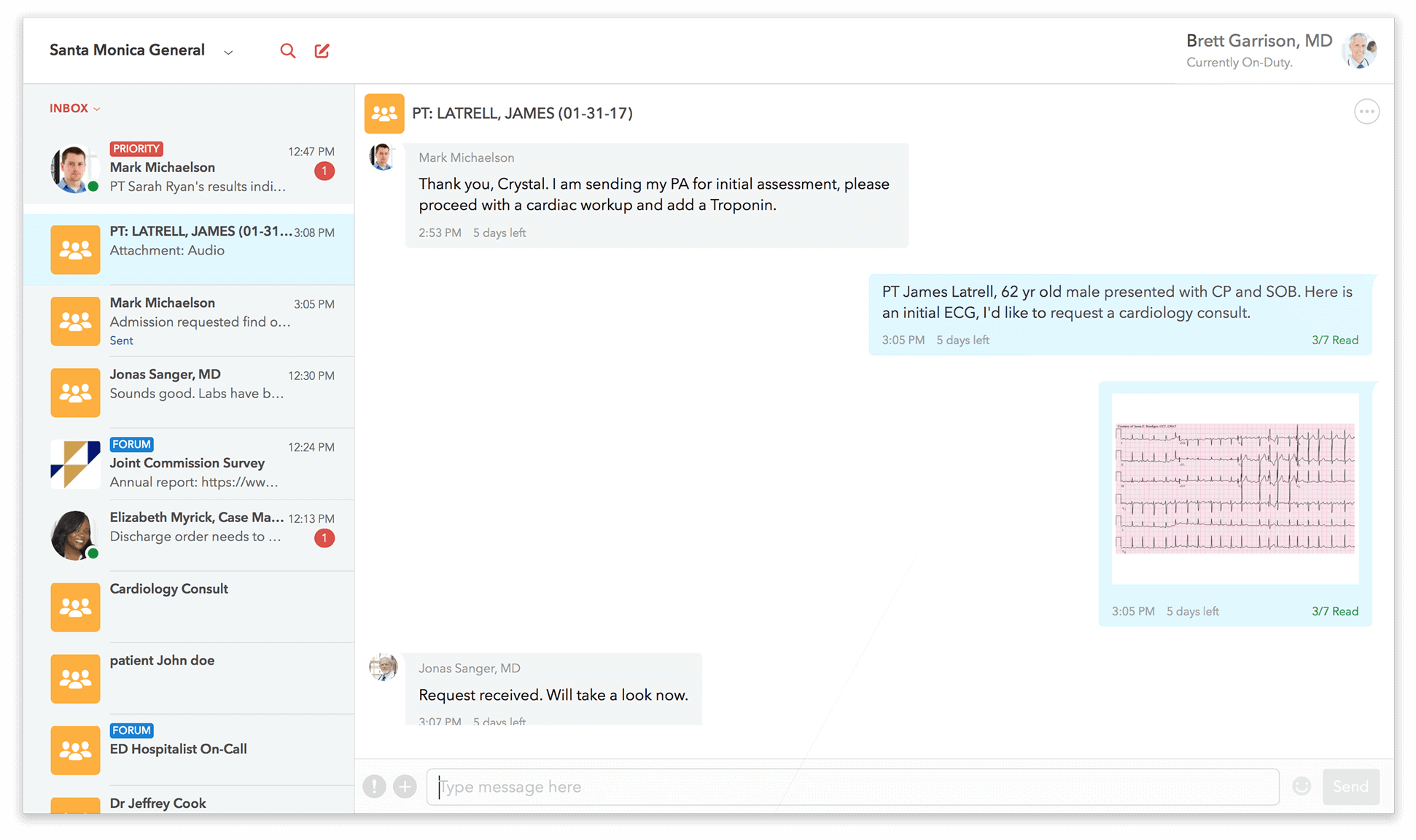Click the group icon beside Cardiology Consult

pos(75,607)
